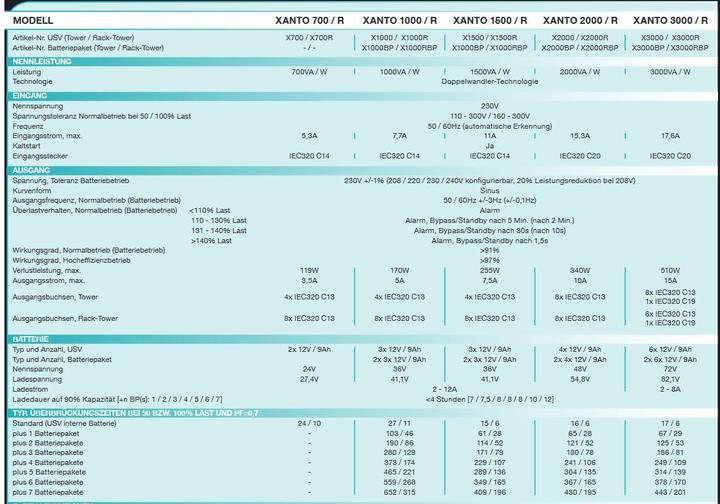This screenshot has width=720, height=504.
Task: Select the "XANTO 3000 / R" column header
Action: [x=670, y=20]
